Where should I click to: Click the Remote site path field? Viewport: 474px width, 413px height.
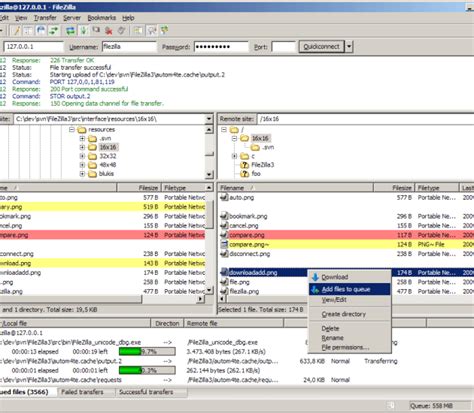tap(365, 119)
